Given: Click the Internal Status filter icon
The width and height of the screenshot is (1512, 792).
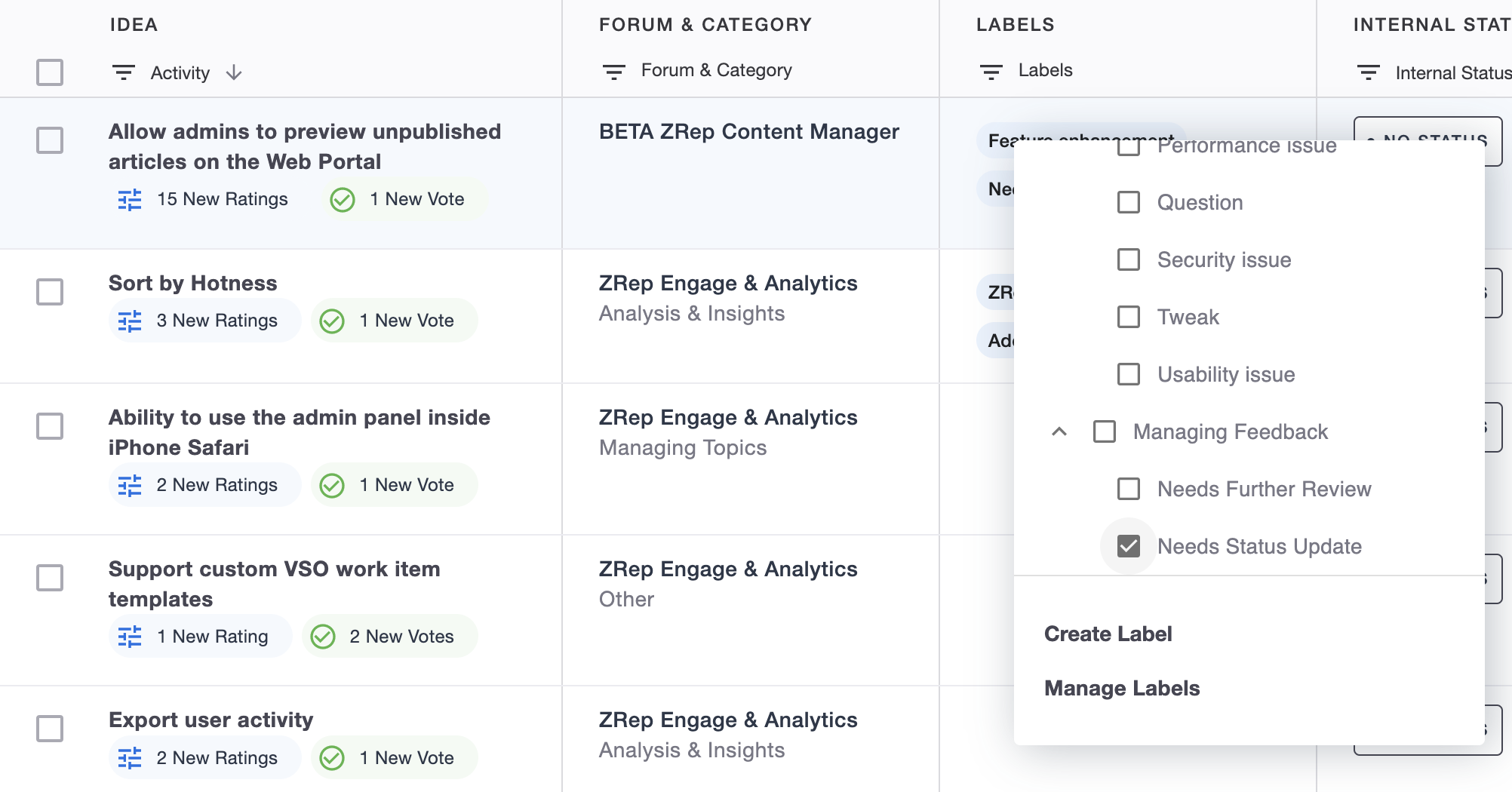Looking at the screenshot, I should (x=1368, y=72).
